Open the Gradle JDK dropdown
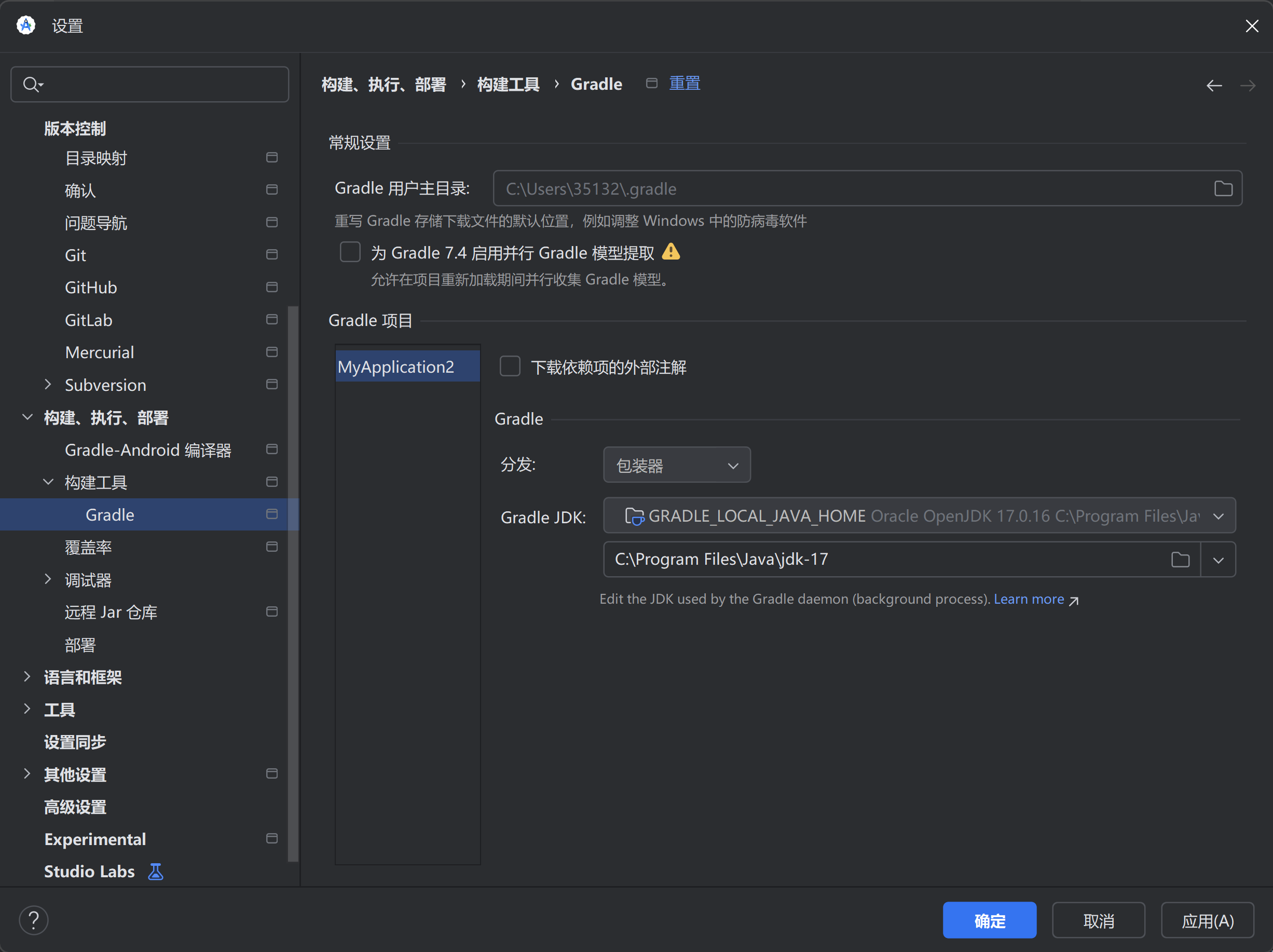Viewport: 1273px width, 952px height. (919, 516)
